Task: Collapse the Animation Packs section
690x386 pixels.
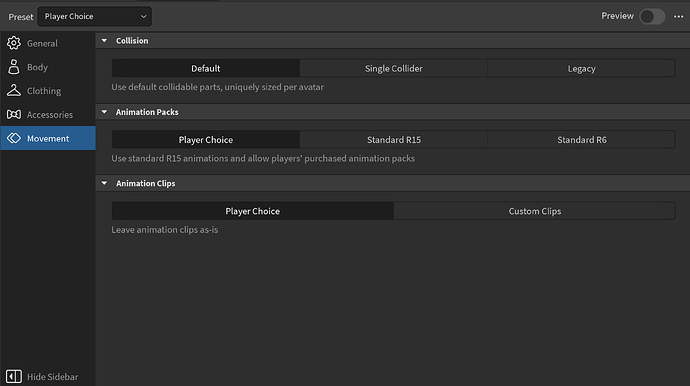Action: tap(104, 112)
